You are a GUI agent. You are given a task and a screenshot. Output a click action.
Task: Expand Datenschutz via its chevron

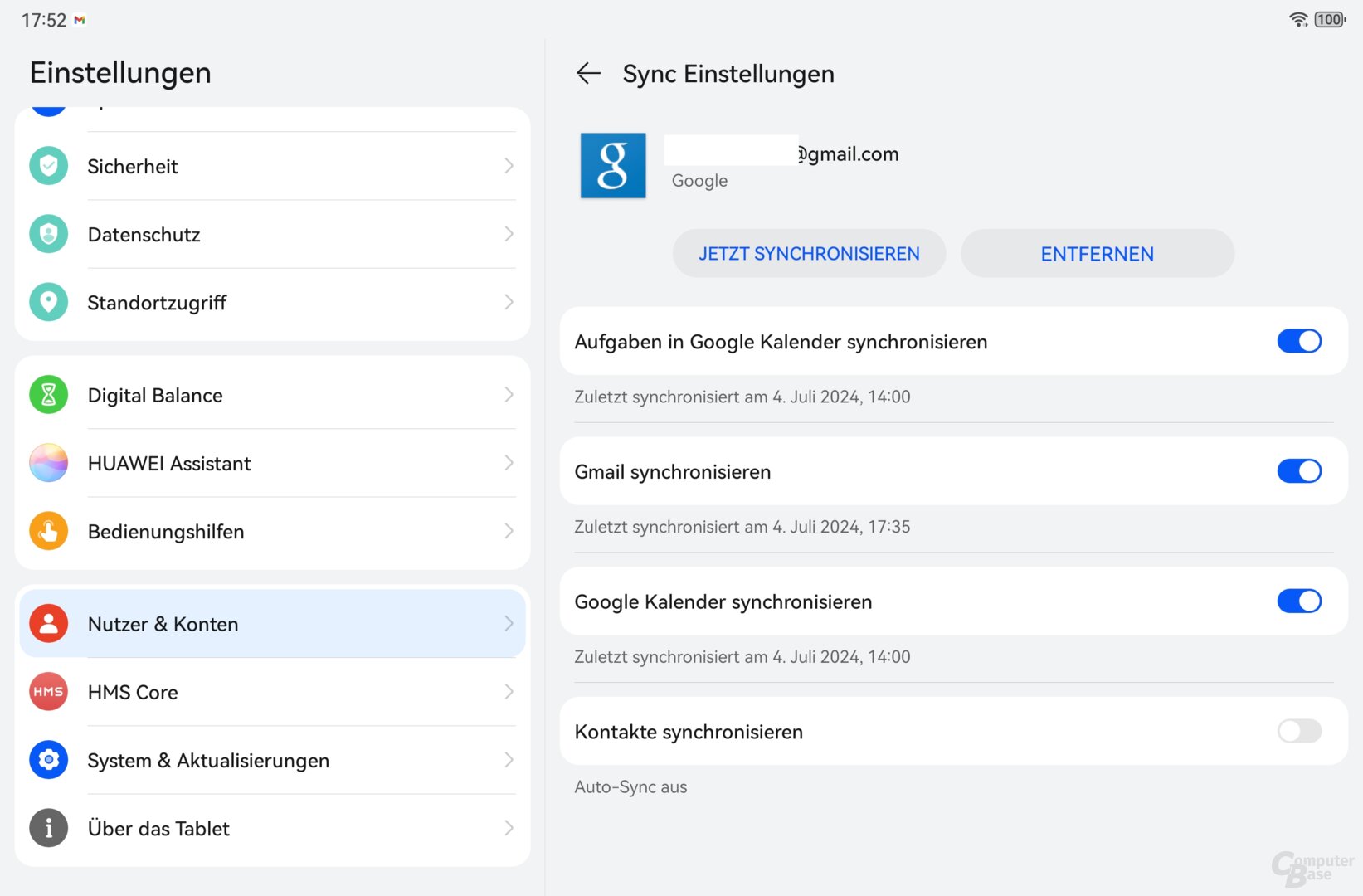click(509, 234)
